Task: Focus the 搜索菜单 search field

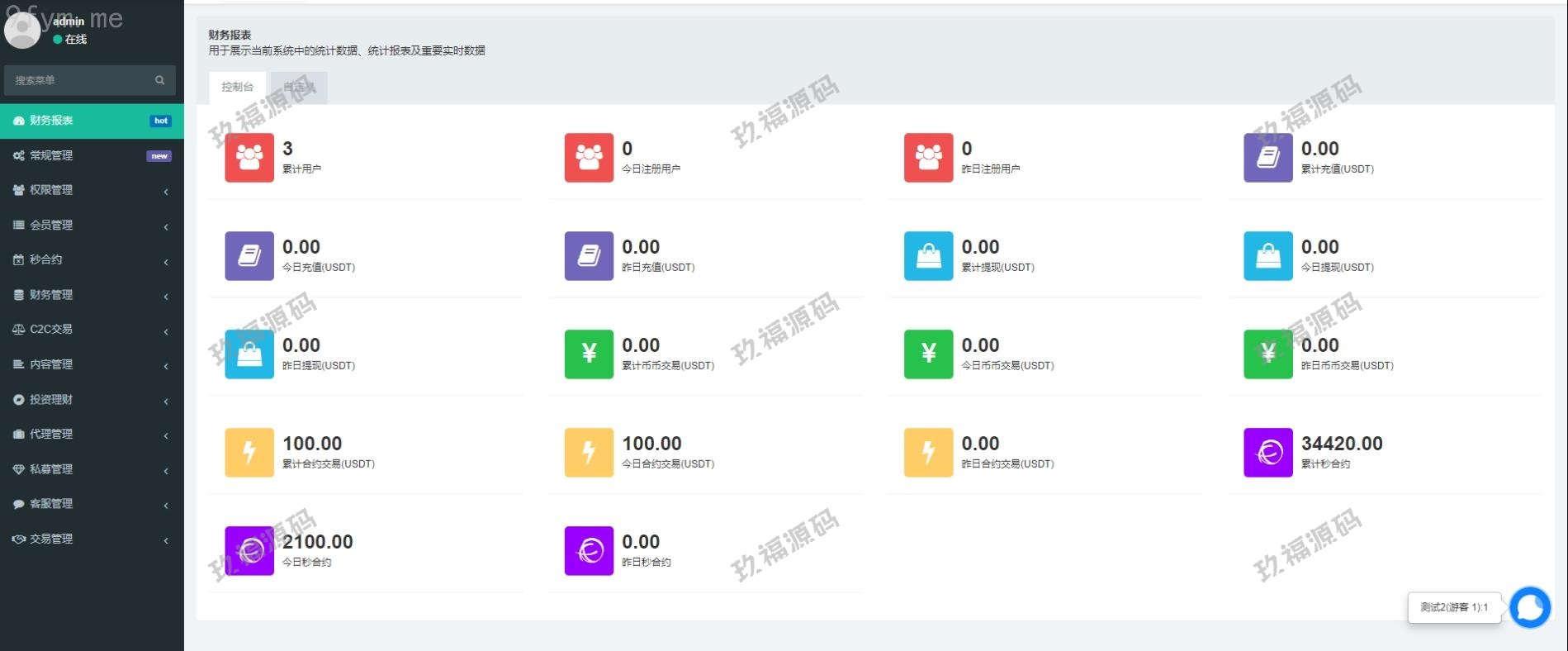Action: click(x=78, y=80)
